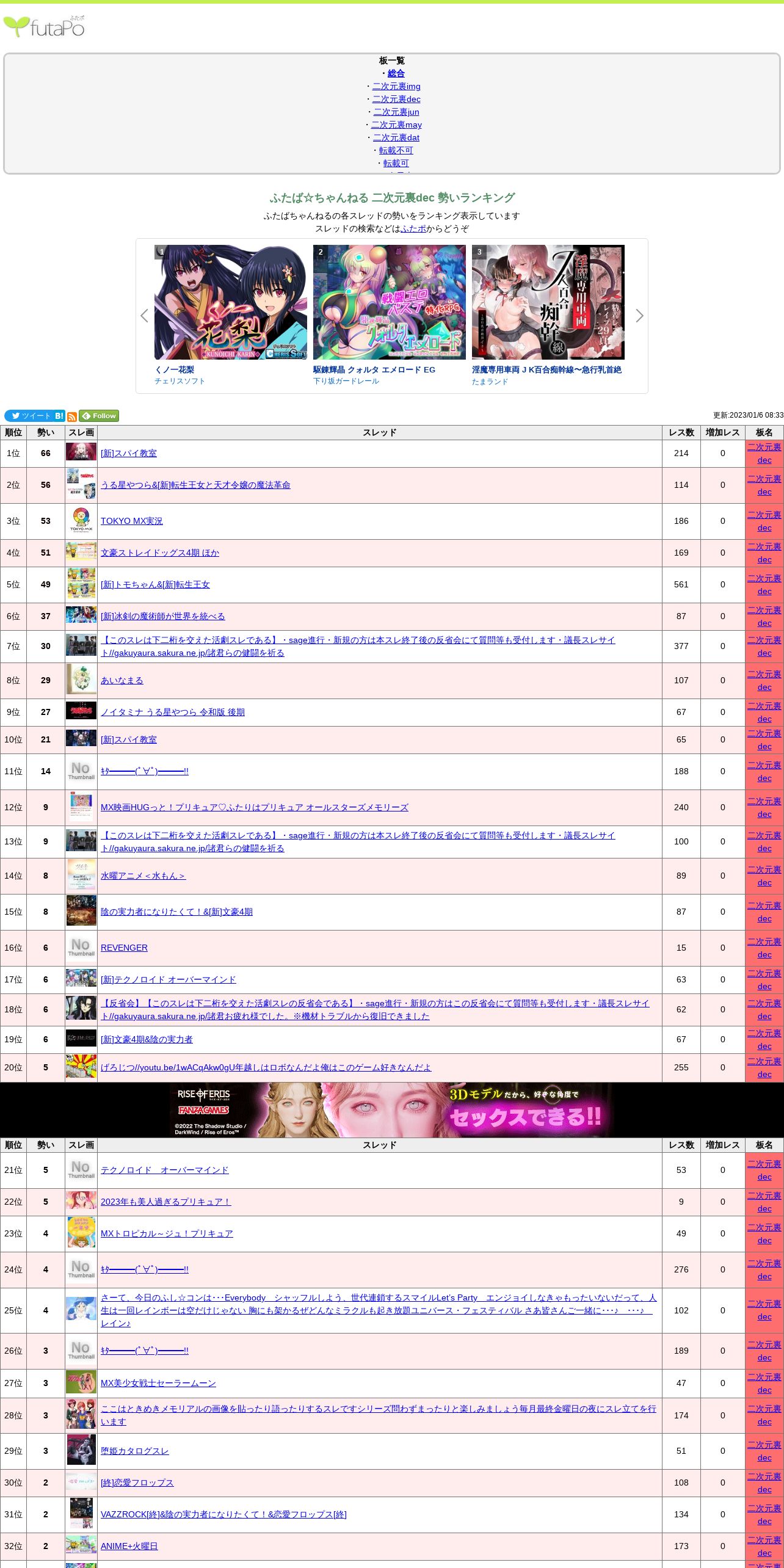Open the TOKYO MX実況 thread link
This screenshot has height=1568, width=784.
(x=132, y=521)
